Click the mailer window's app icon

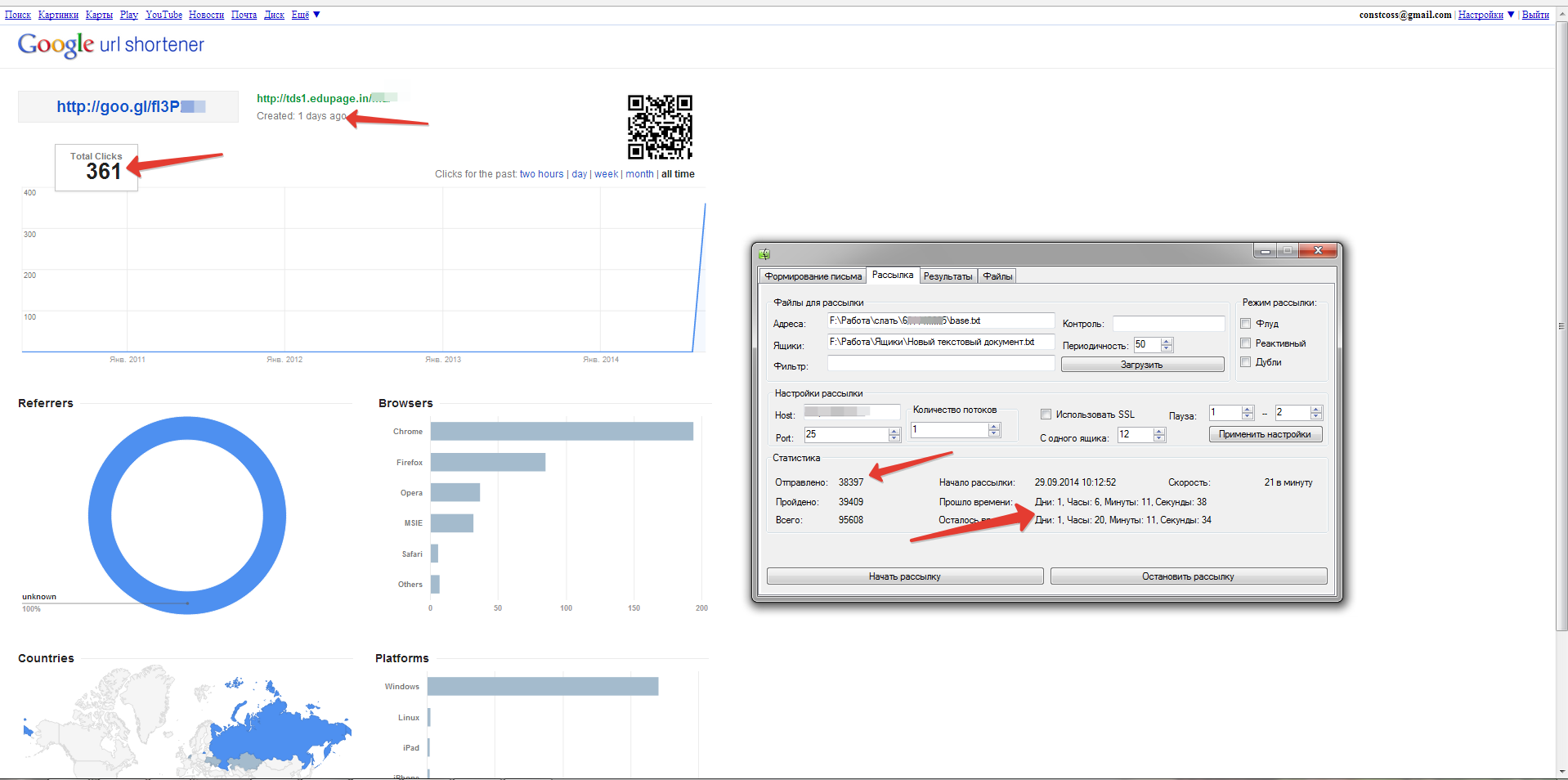[764, 254]
